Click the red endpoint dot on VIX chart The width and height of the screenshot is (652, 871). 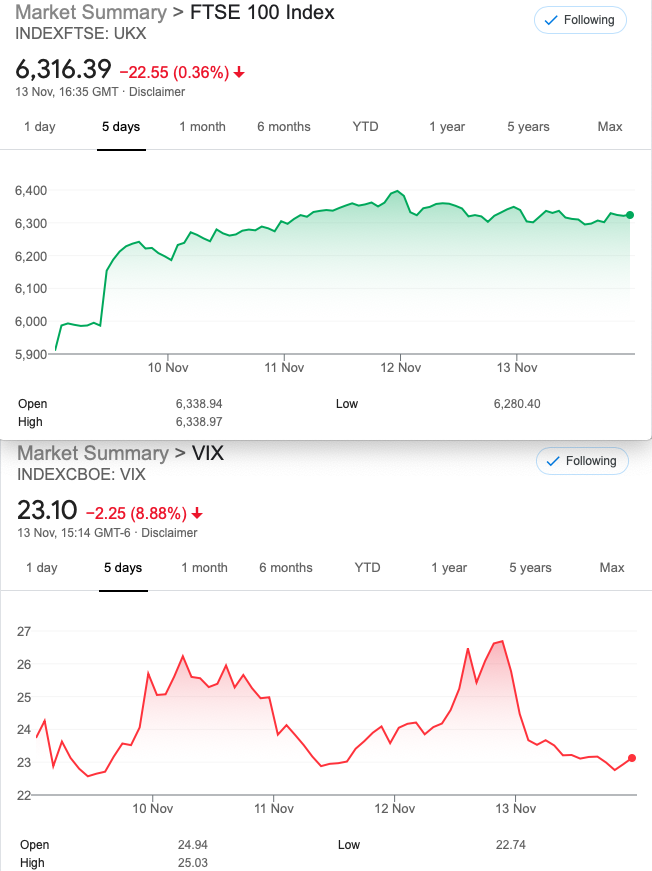(632, 758)
